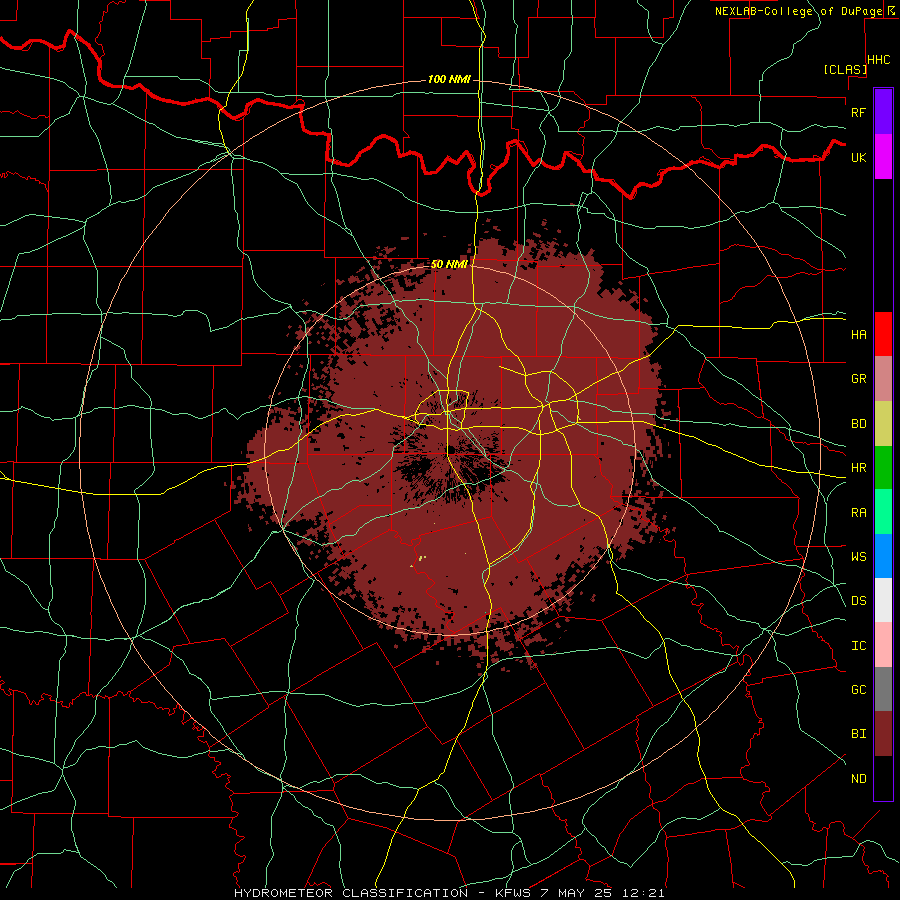Click the '100 NMI' range ring label
Viewport: 900px width, 900px height.
[449, 79]
